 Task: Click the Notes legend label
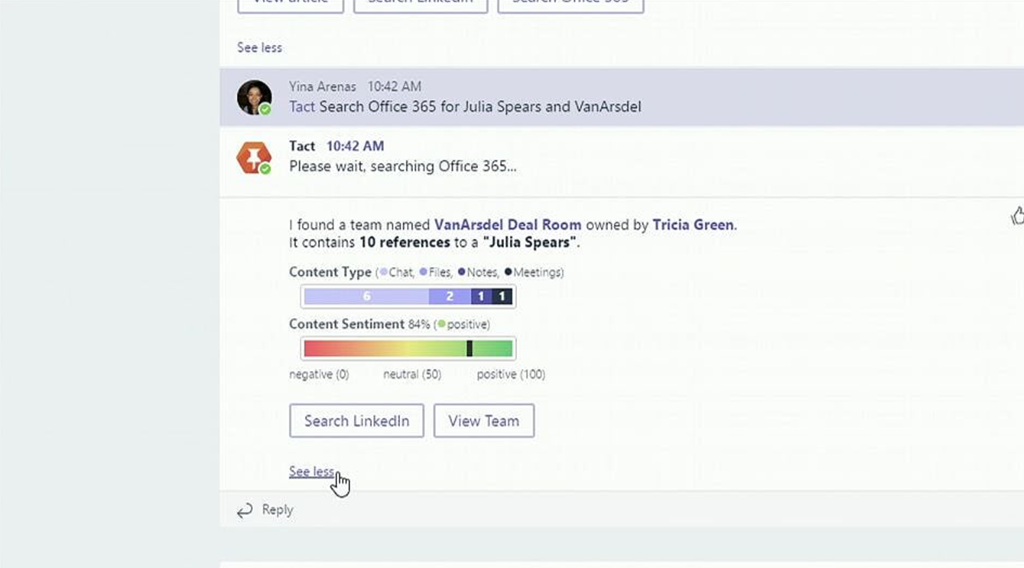coord(482,272)
